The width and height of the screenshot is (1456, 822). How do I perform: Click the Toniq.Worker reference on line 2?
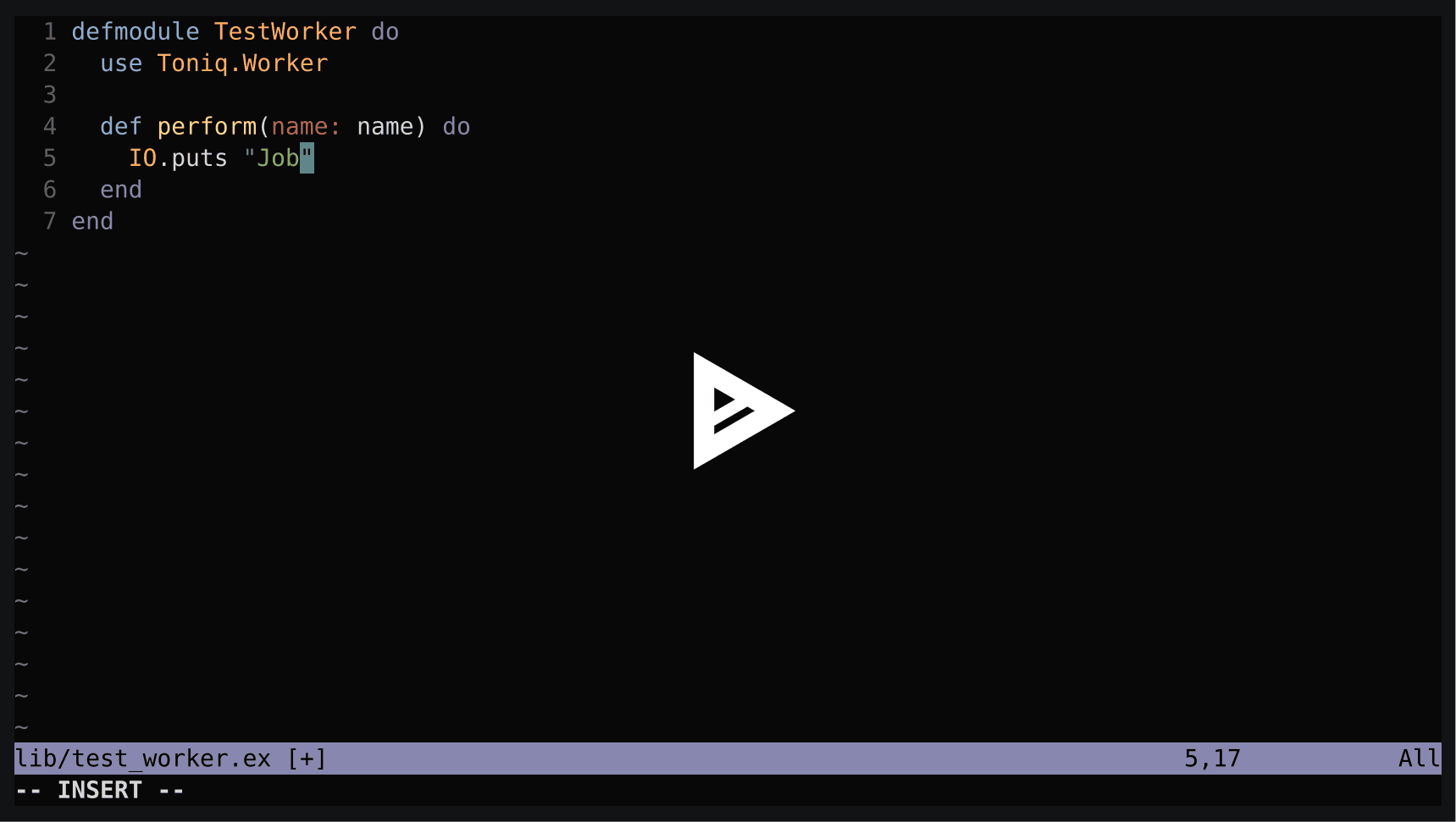coord(242,63)
